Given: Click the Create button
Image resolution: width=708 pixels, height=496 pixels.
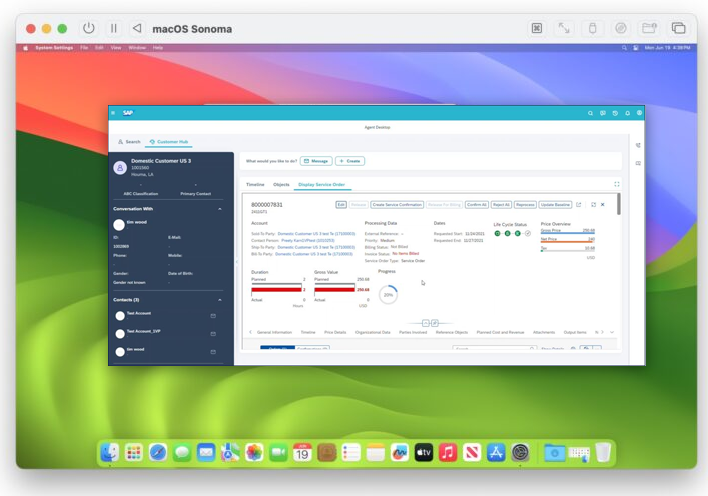Looking at the screenshot, I should tap(350, 161).
